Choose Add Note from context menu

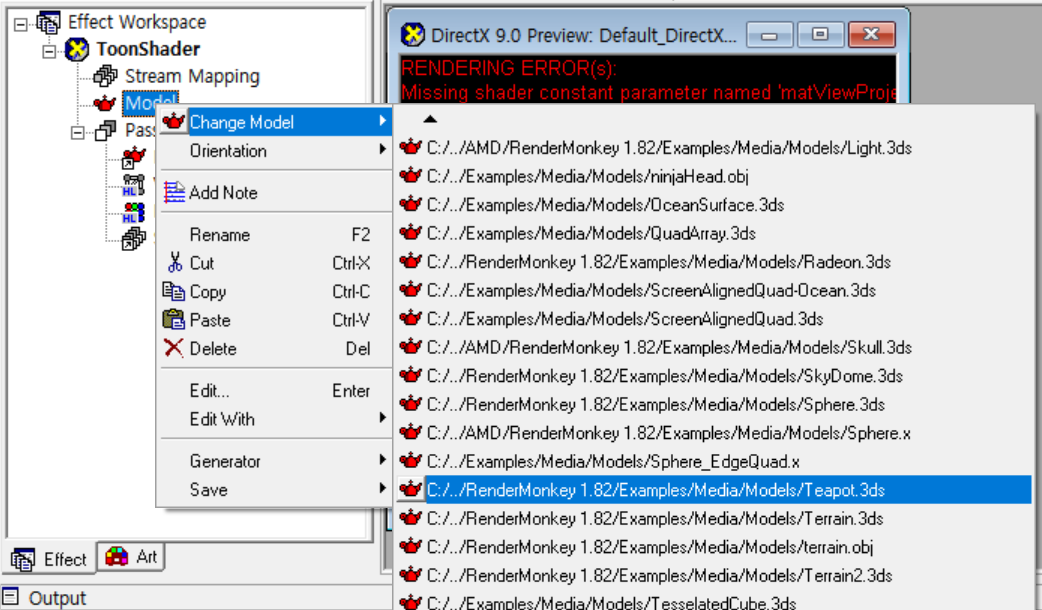pyautogui.click(x=274, y=193)
